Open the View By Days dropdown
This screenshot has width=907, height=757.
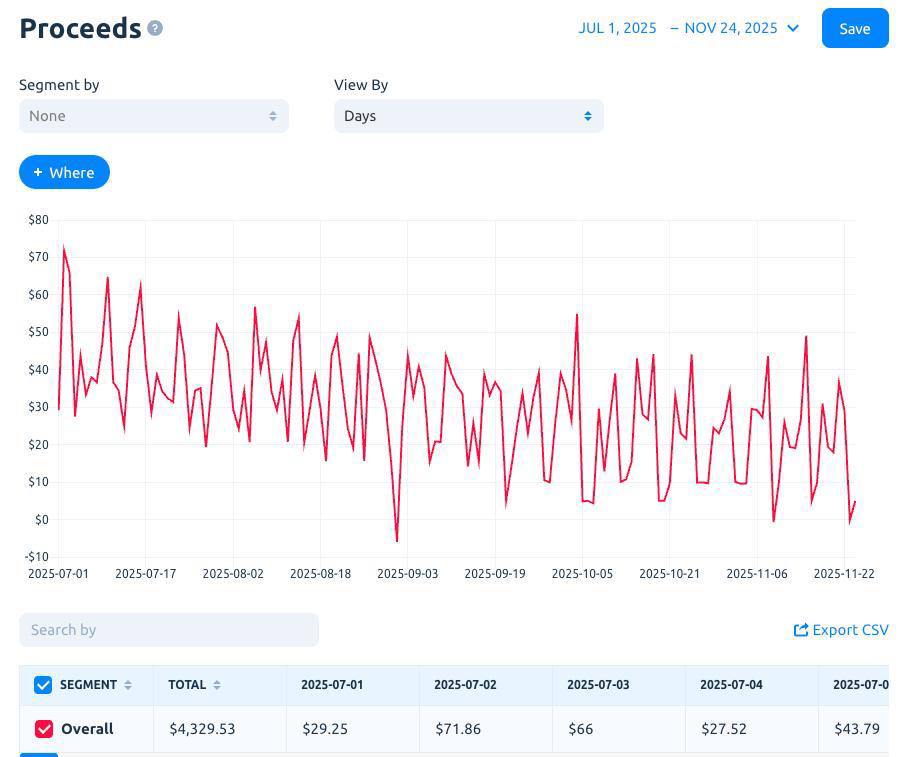[x=468, y=116]
